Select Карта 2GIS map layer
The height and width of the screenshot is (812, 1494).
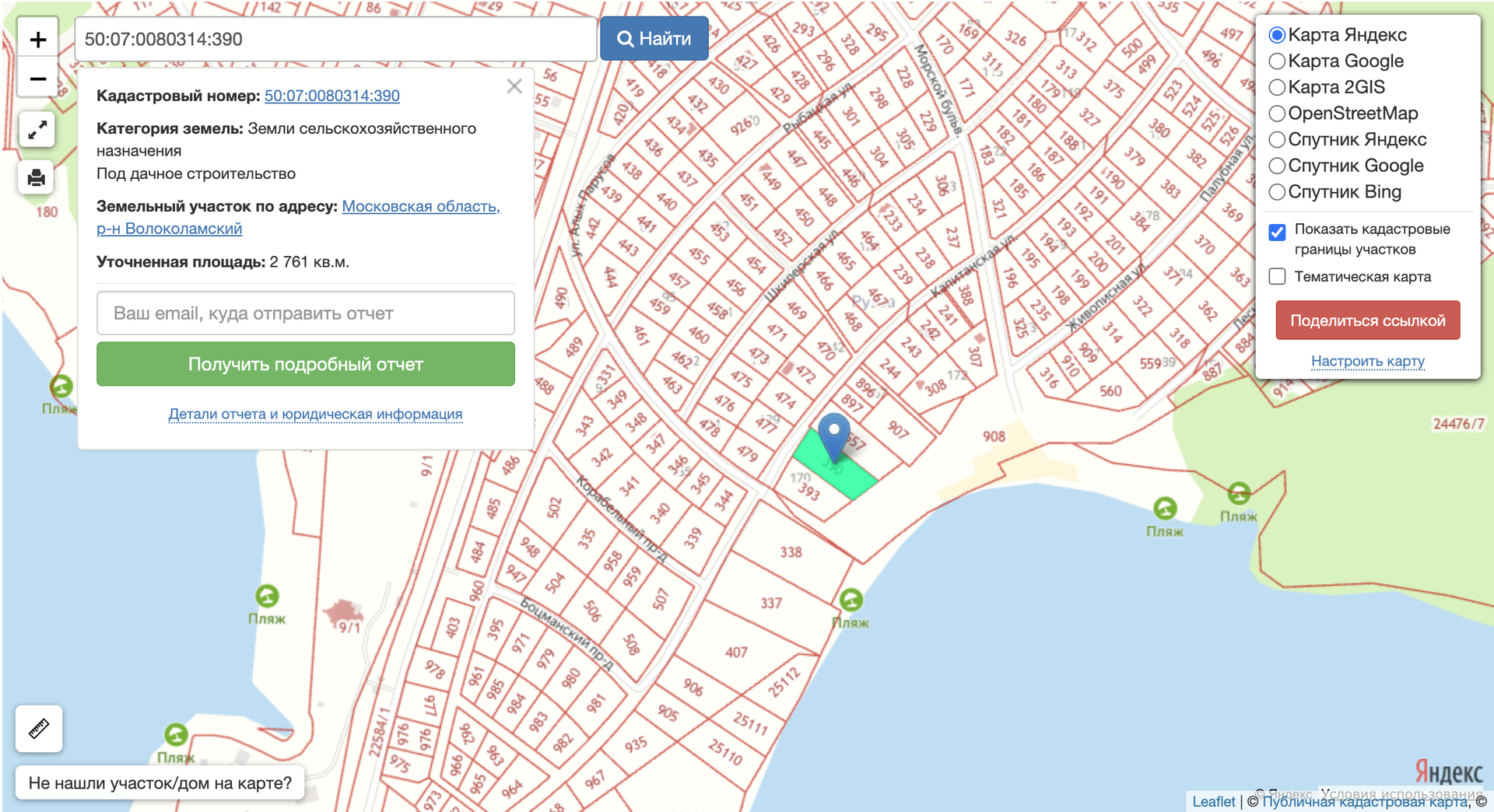click(x=1277, y=87)
